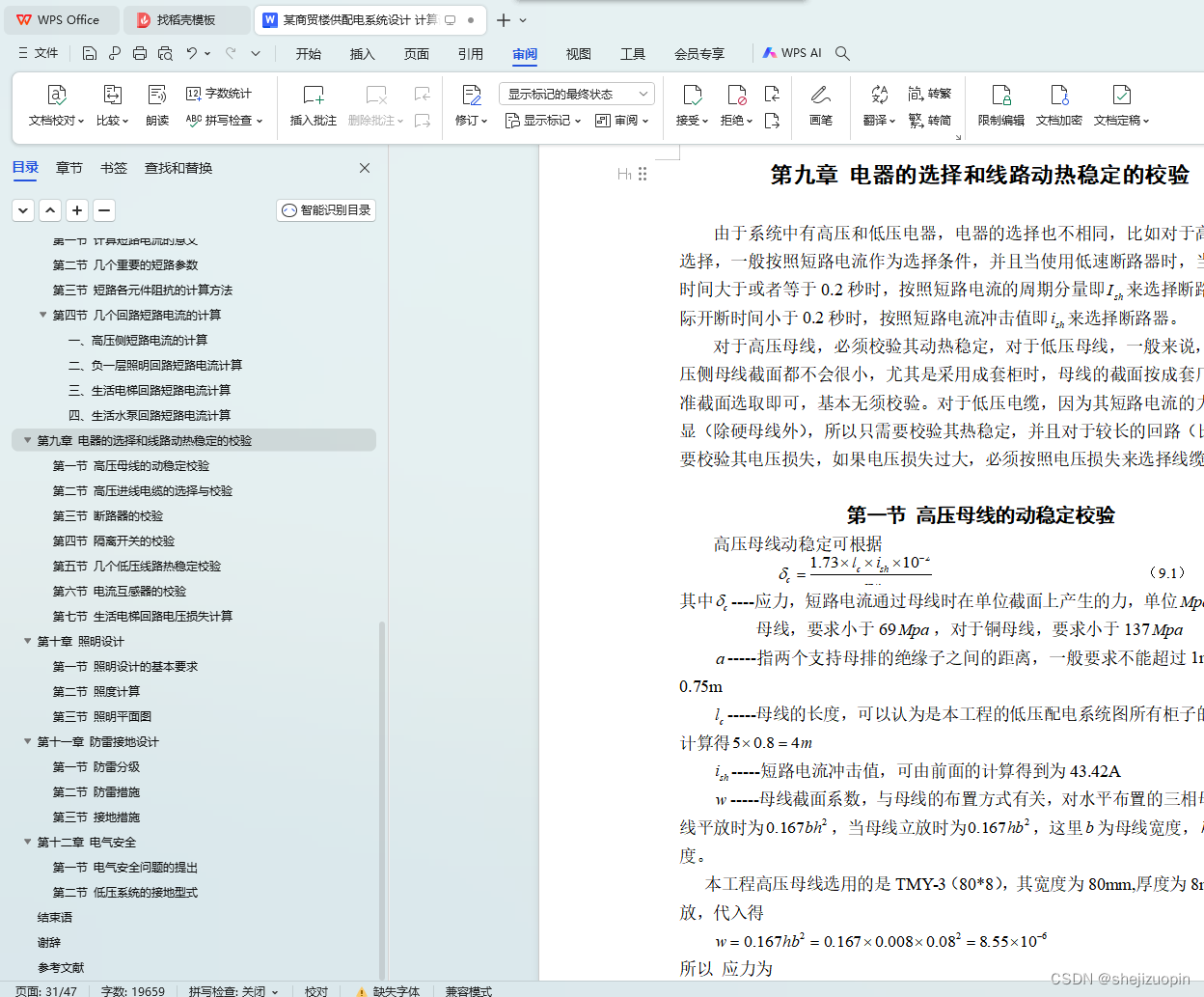The height and width of the screenshot is (997, 1204).
Task: Open the 拼写检查 spell check dropdown
Action: click(x=224, y=121)
